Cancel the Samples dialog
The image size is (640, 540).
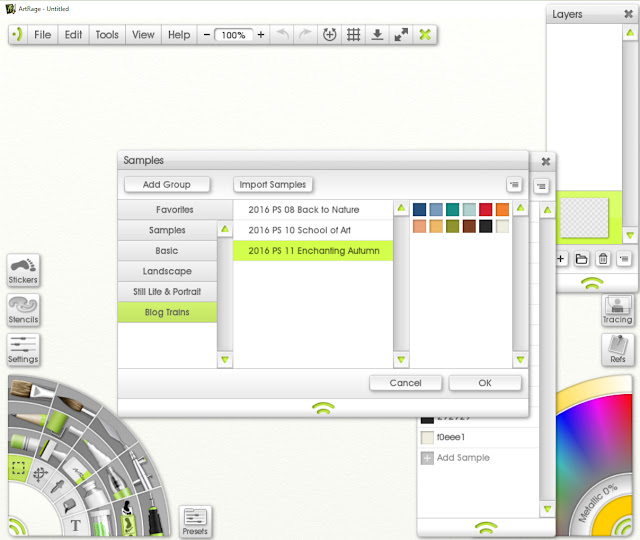(x=405, y=383)
